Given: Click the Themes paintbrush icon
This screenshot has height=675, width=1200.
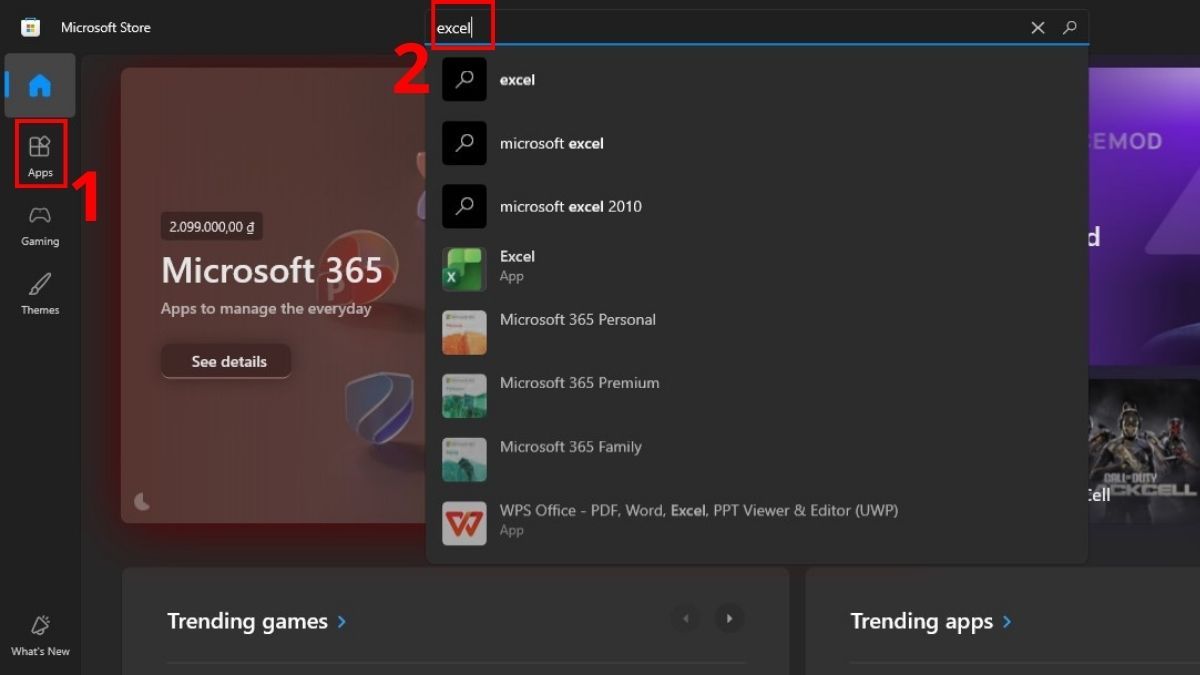Looking at the screenshot, I should click(x=40, y=284).
